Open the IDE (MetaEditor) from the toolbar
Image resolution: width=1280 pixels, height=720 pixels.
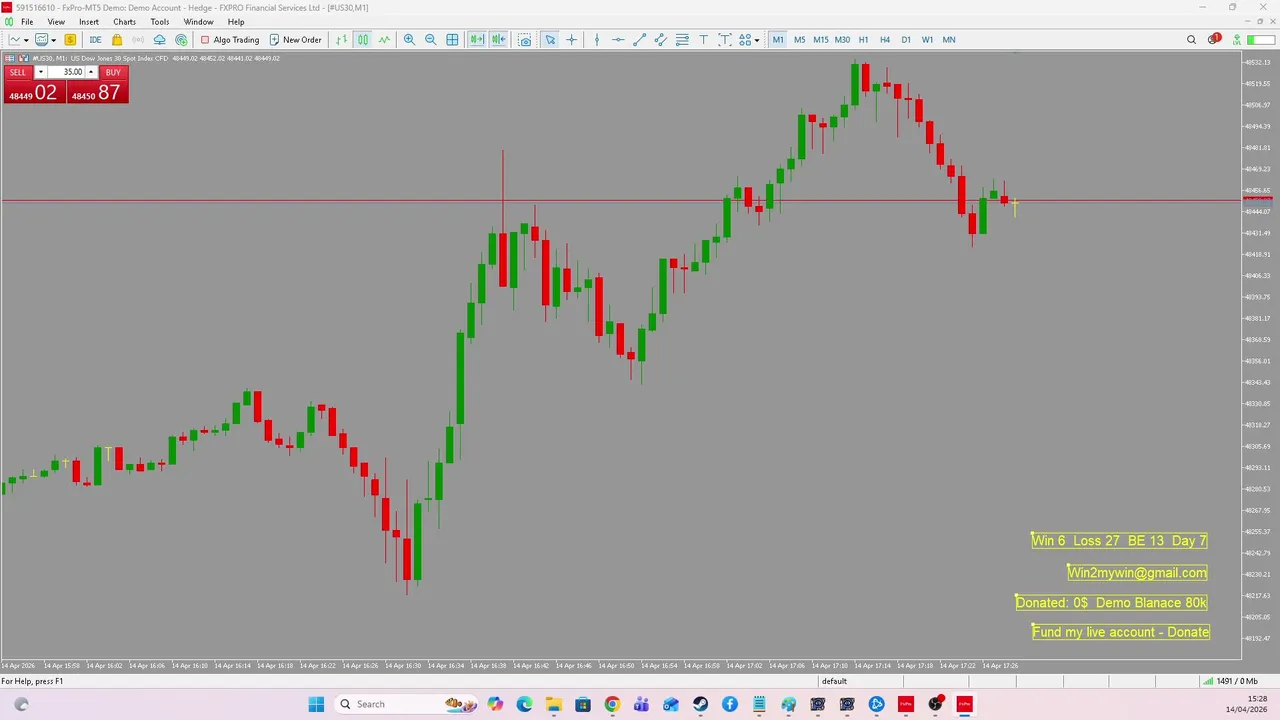(x=95, y=40)
